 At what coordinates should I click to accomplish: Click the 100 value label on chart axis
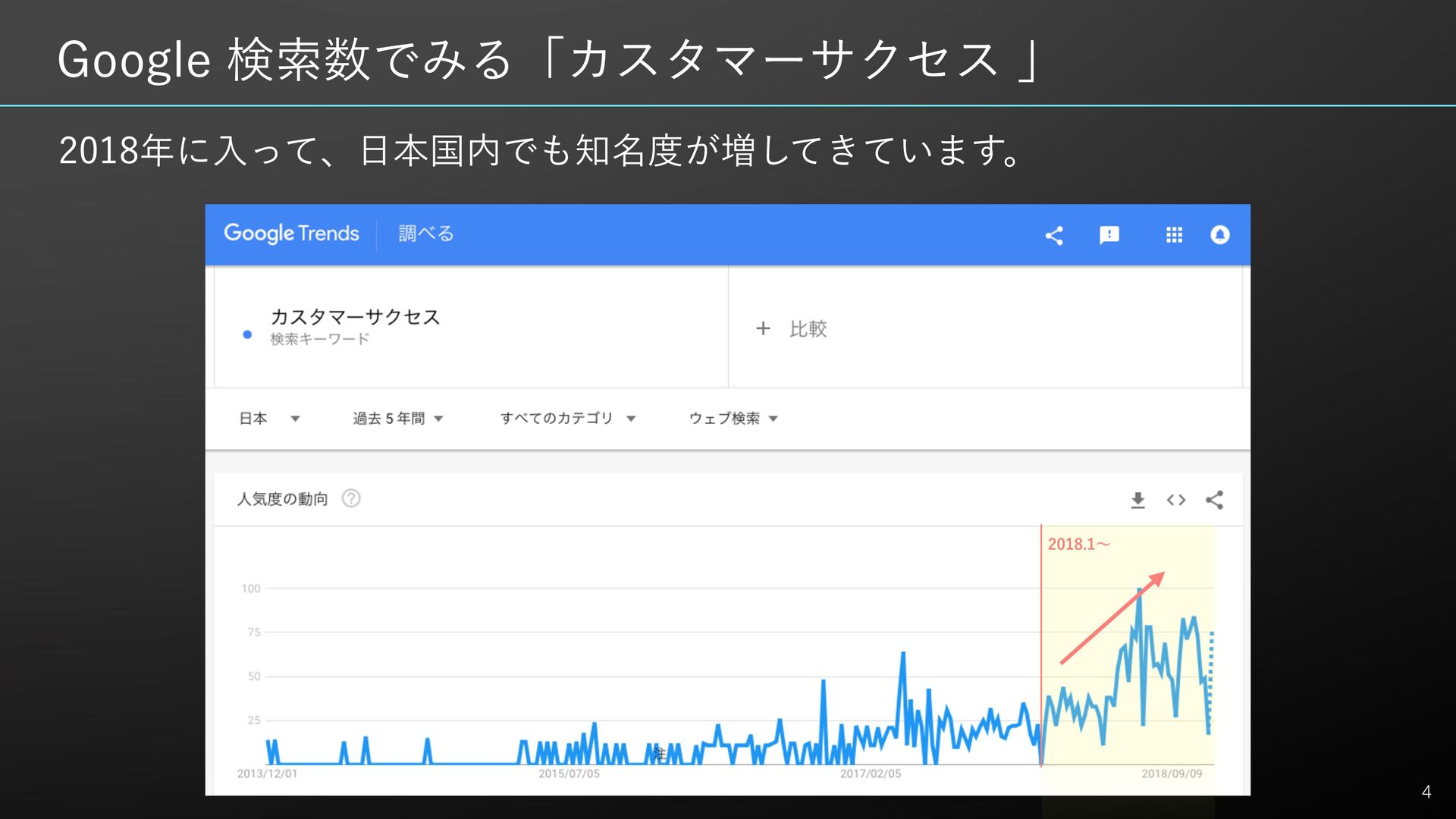tap(251, 588)
